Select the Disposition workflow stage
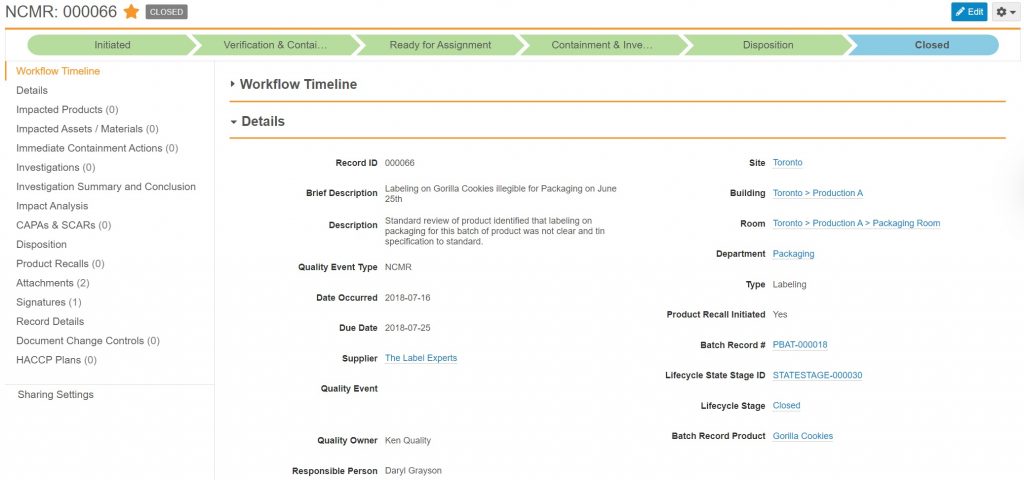The width and height of the screenshot is (1024, 480). (767, 45)
